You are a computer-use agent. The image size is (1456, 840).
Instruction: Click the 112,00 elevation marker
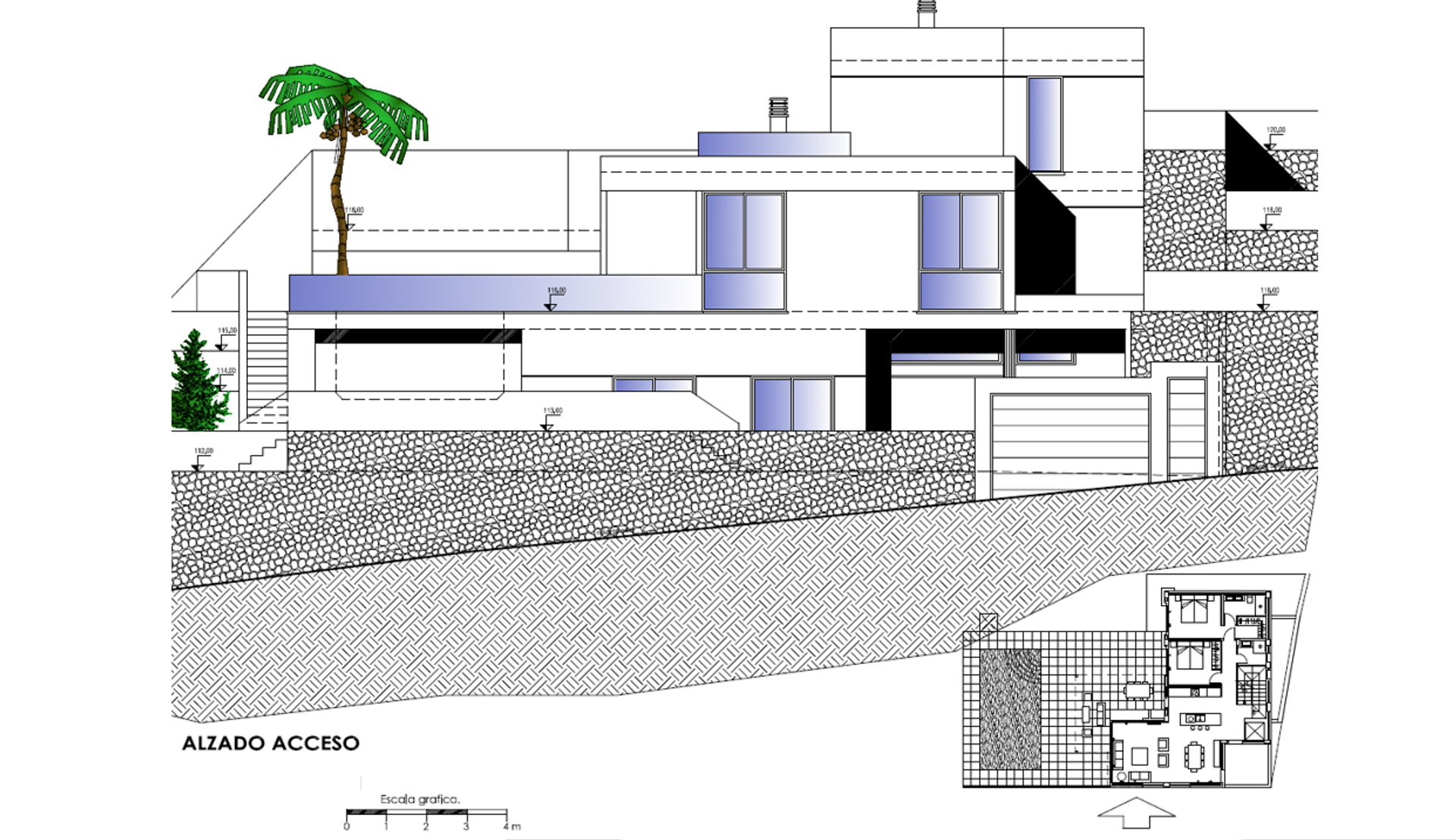coord(201,459)
